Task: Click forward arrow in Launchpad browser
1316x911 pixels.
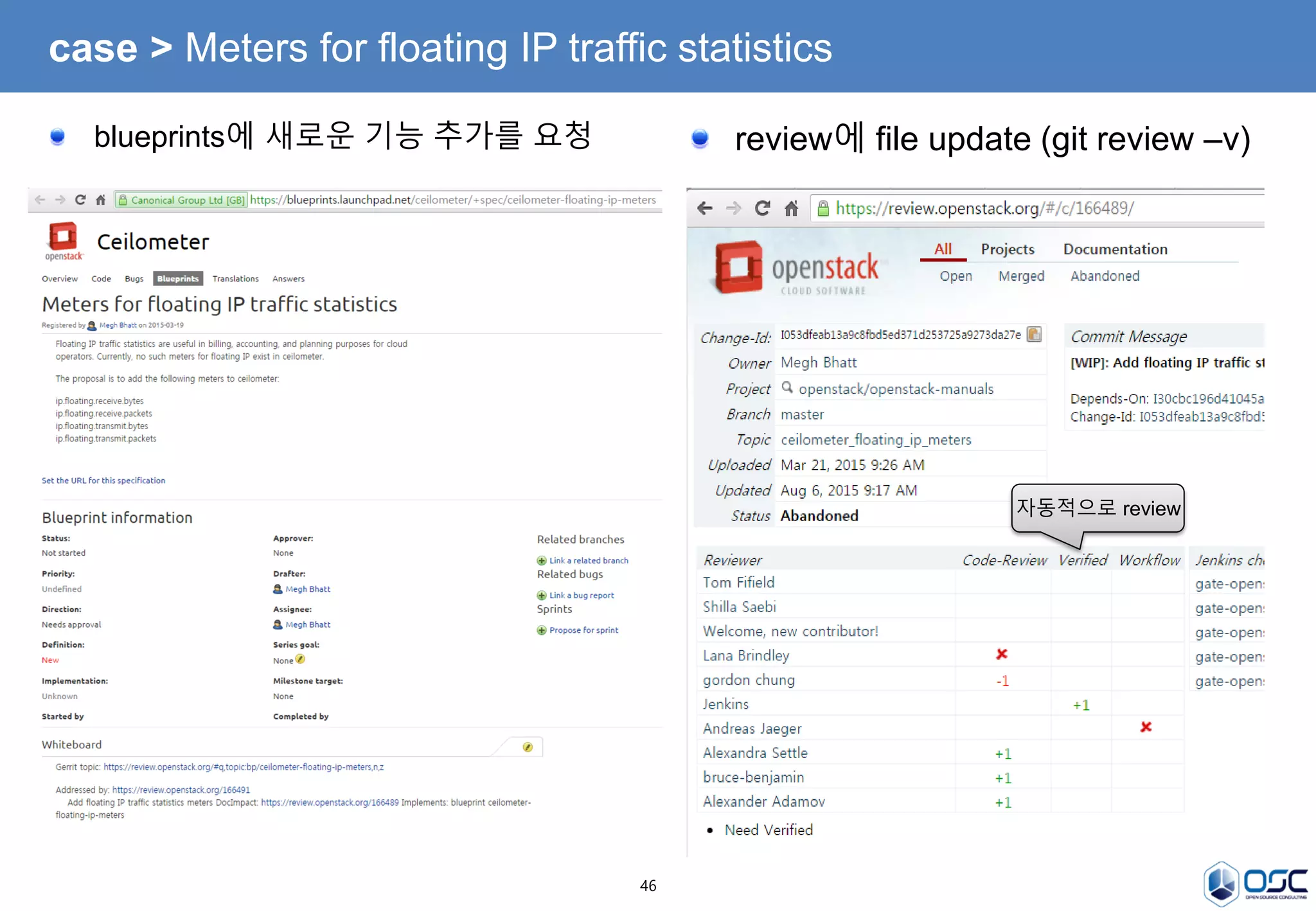Action: [60, 200]
